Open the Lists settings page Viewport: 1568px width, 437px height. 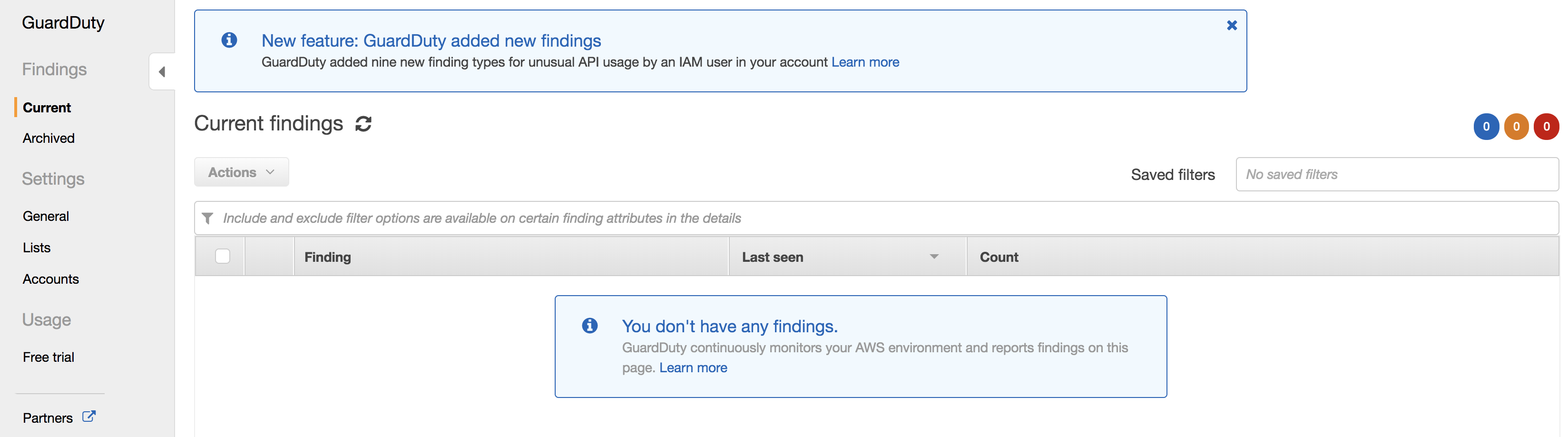[x=37, y=248]
